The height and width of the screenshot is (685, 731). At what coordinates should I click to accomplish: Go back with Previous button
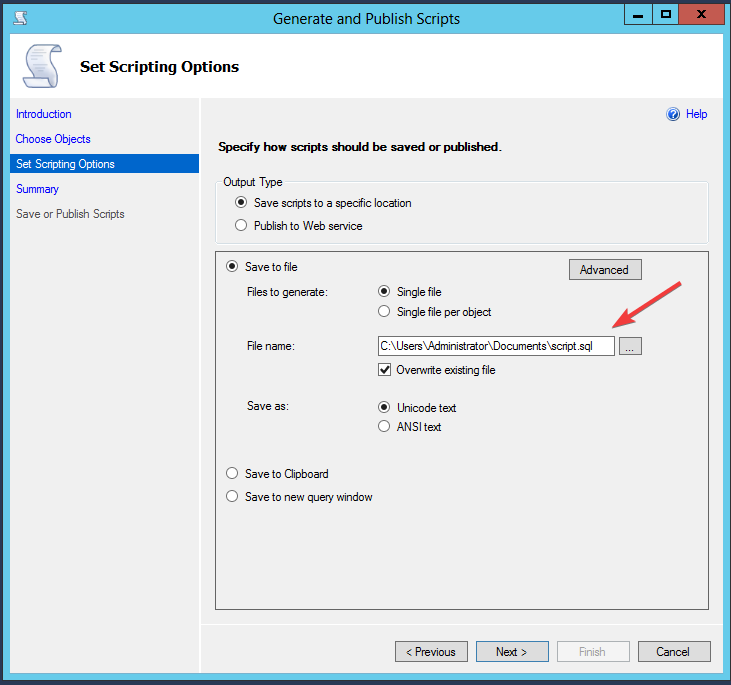431,651
